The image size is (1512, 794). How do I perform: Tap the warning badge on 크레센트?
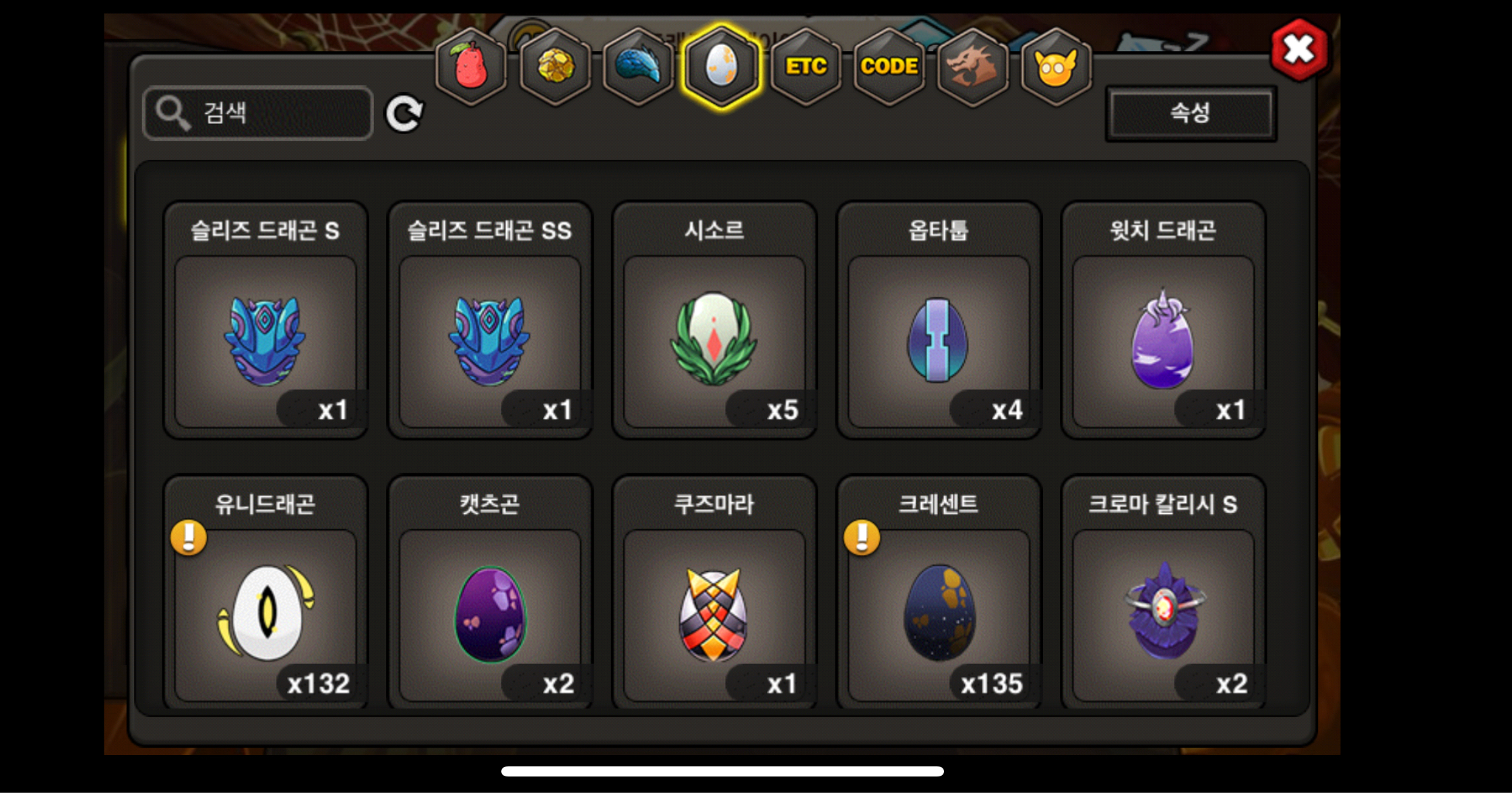[862, 537]
